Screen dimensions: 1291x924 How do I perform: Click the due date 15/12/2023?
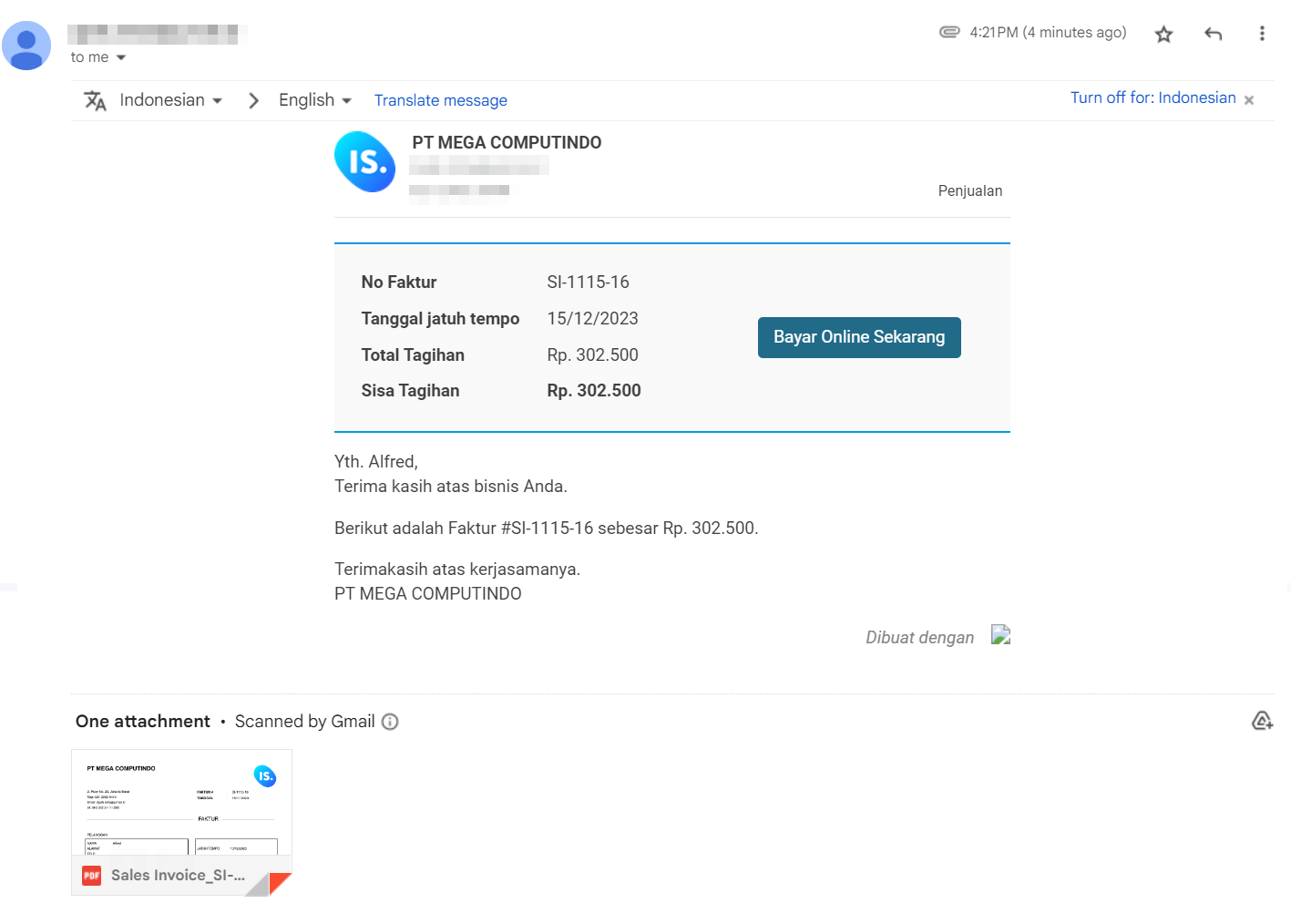(x=592, y=319)
